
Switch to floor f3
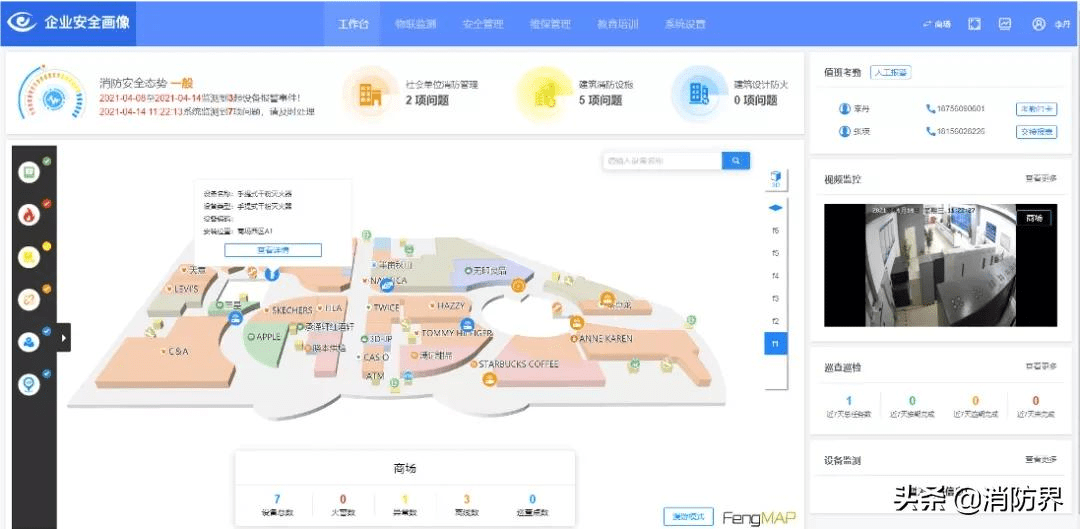point(776,298)
